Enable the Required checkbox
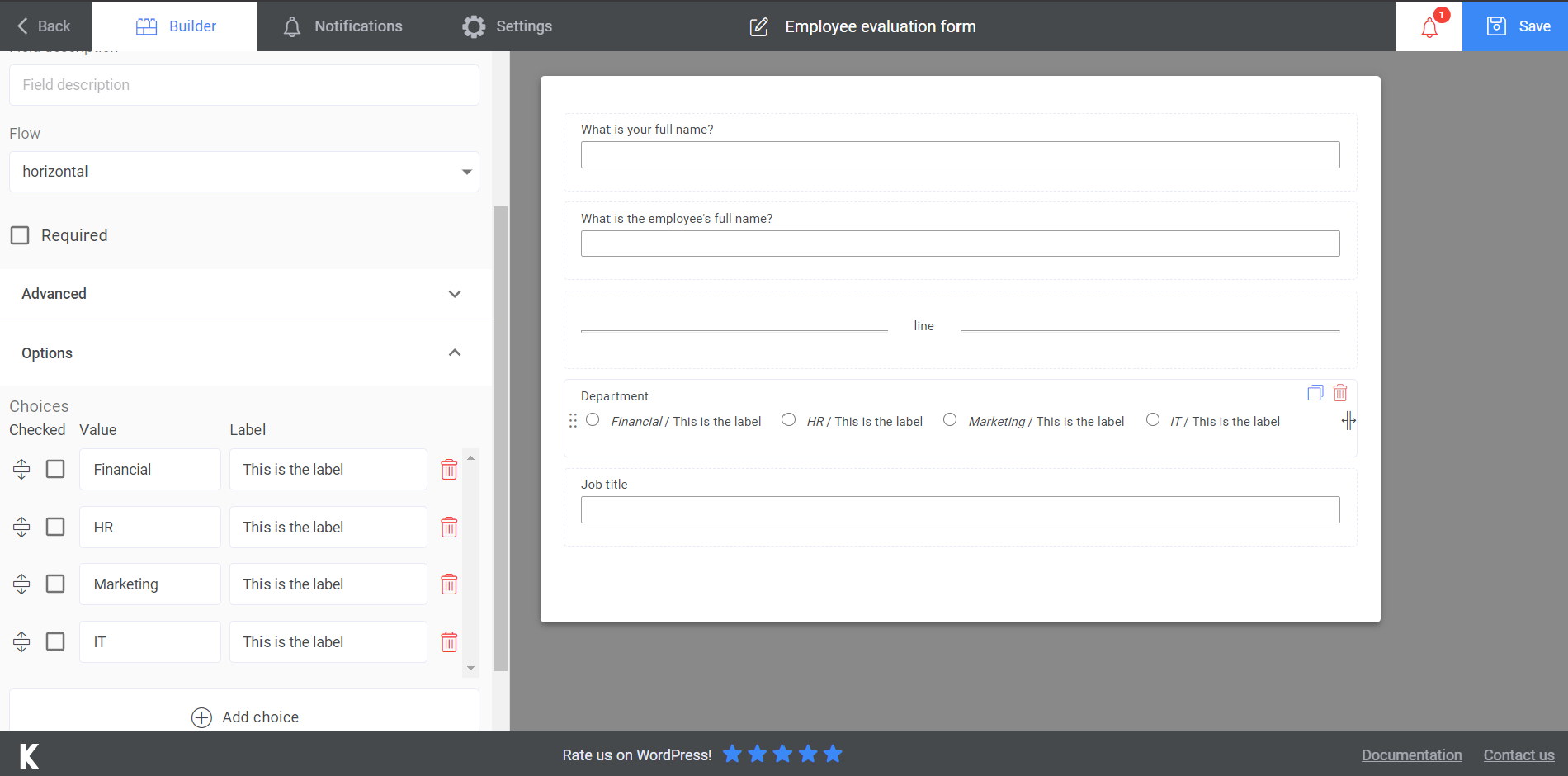Screen dimensions: 1568x776 click(20, 235)
